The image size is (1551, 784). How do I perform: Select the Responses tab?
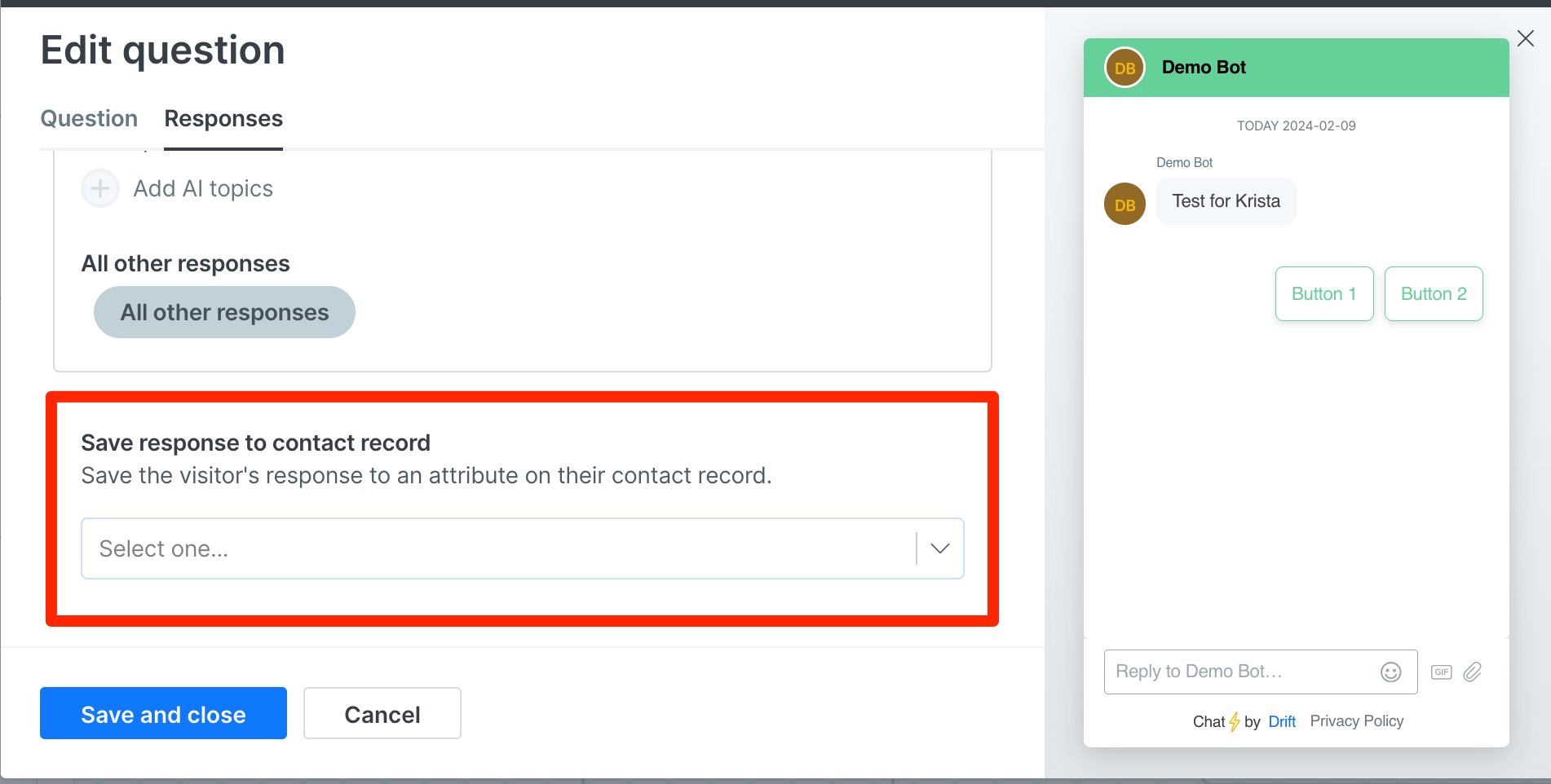click(223, 118)
